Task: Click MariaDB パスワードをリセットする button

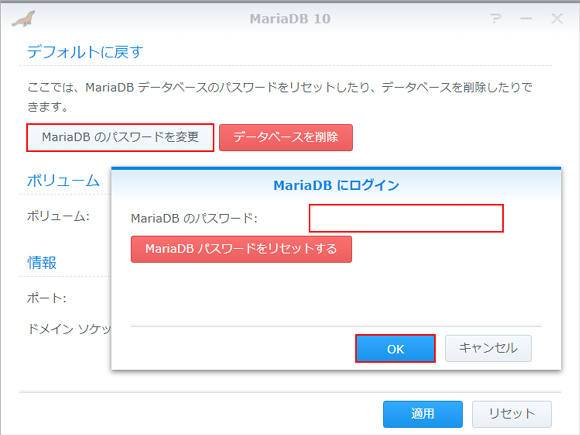Action: pos(241,249)
